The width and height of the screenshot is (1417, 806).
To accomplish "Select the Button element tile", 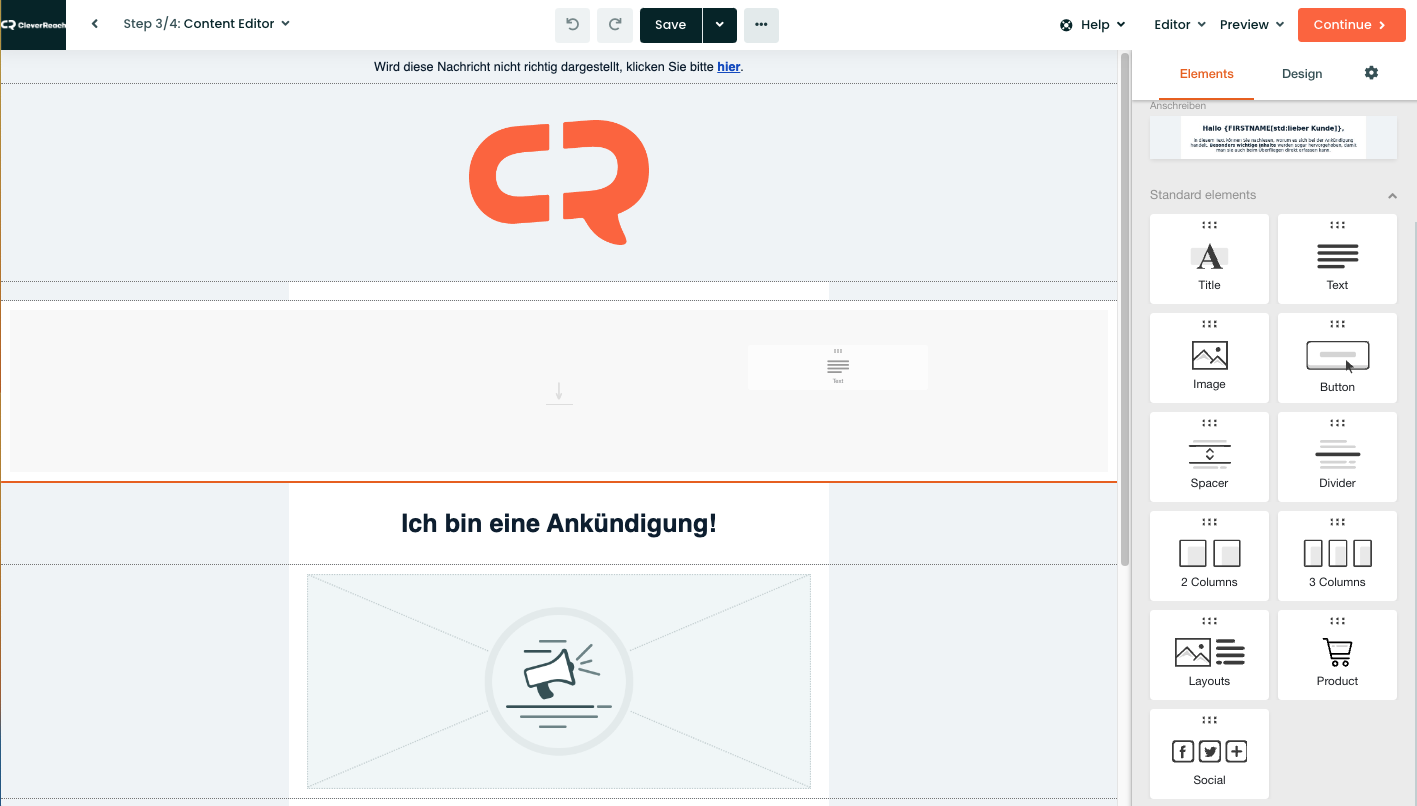I will [x=1337, y=358].
